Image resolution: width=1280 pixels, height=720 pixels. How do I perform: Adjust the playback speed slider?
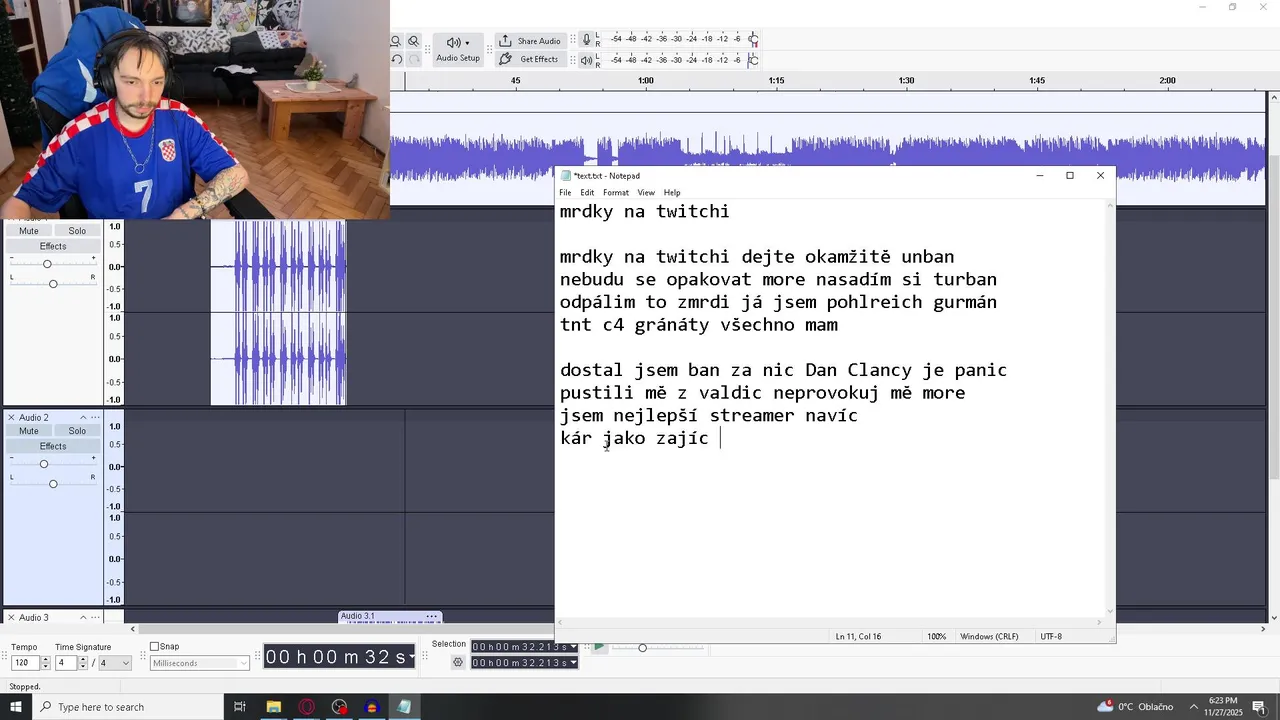(x=642, y=648)
